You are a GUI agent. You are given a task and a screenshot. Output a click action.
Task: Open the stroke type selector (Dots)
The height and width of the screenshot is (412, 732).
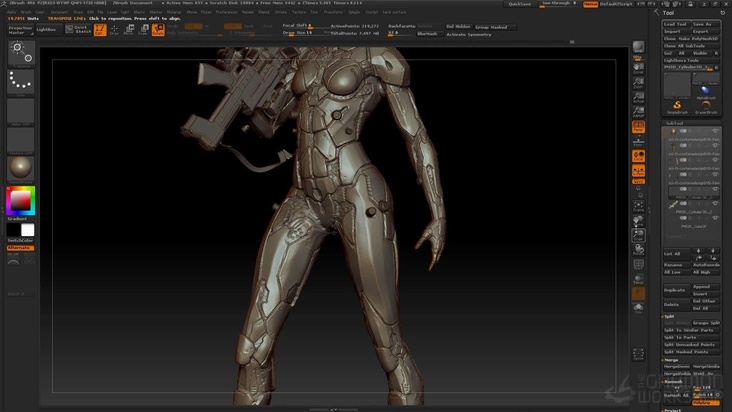21,83
